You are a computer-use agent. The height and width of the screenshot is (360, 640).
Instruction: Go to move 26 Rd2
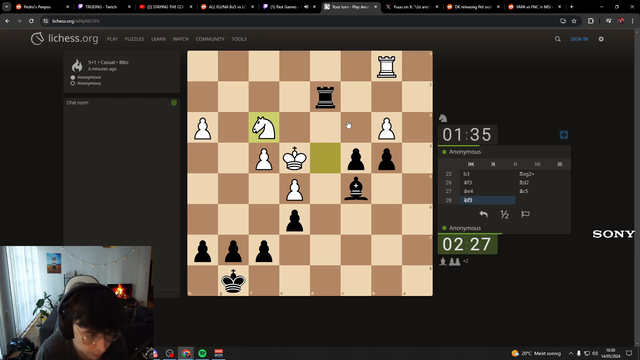543,182
